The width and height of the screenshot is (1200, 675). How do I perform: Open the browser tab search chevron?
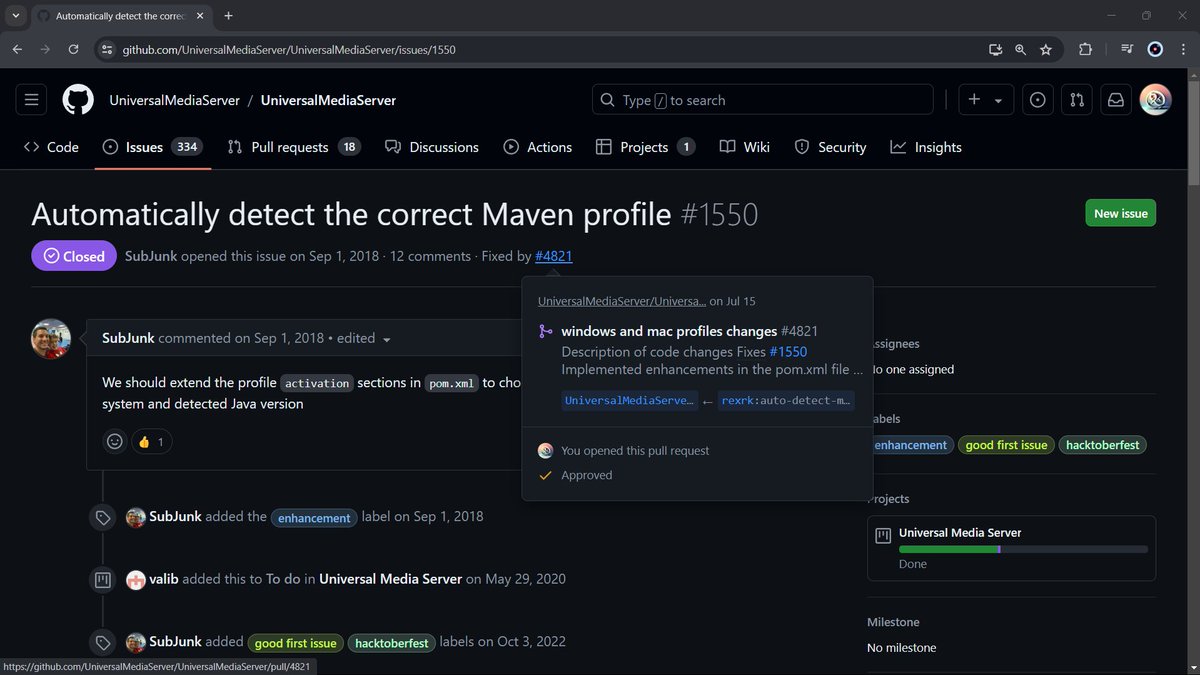14,15
